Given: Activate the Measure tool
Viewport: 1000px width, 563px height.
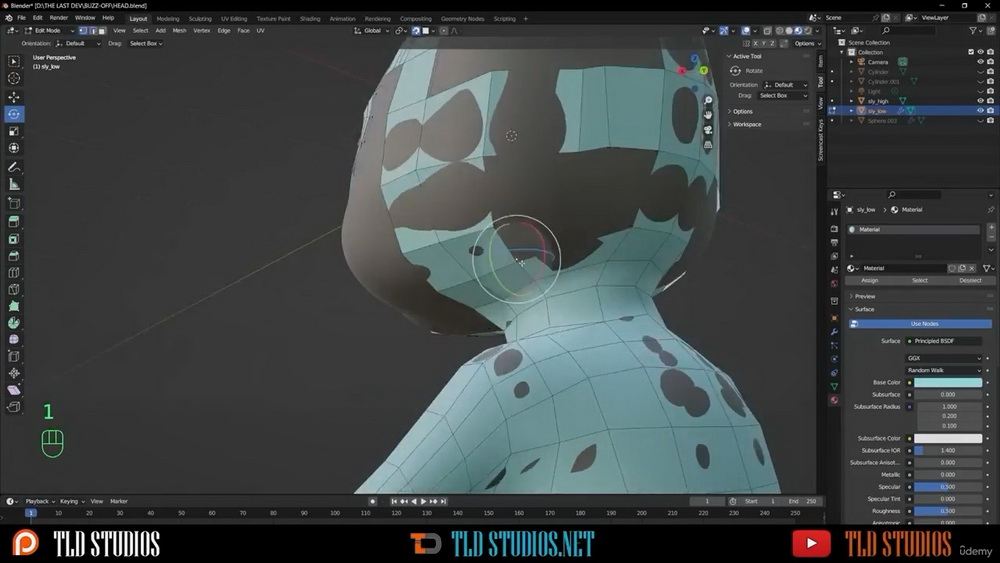Looking at the screenshot, I should pos(13,184).
